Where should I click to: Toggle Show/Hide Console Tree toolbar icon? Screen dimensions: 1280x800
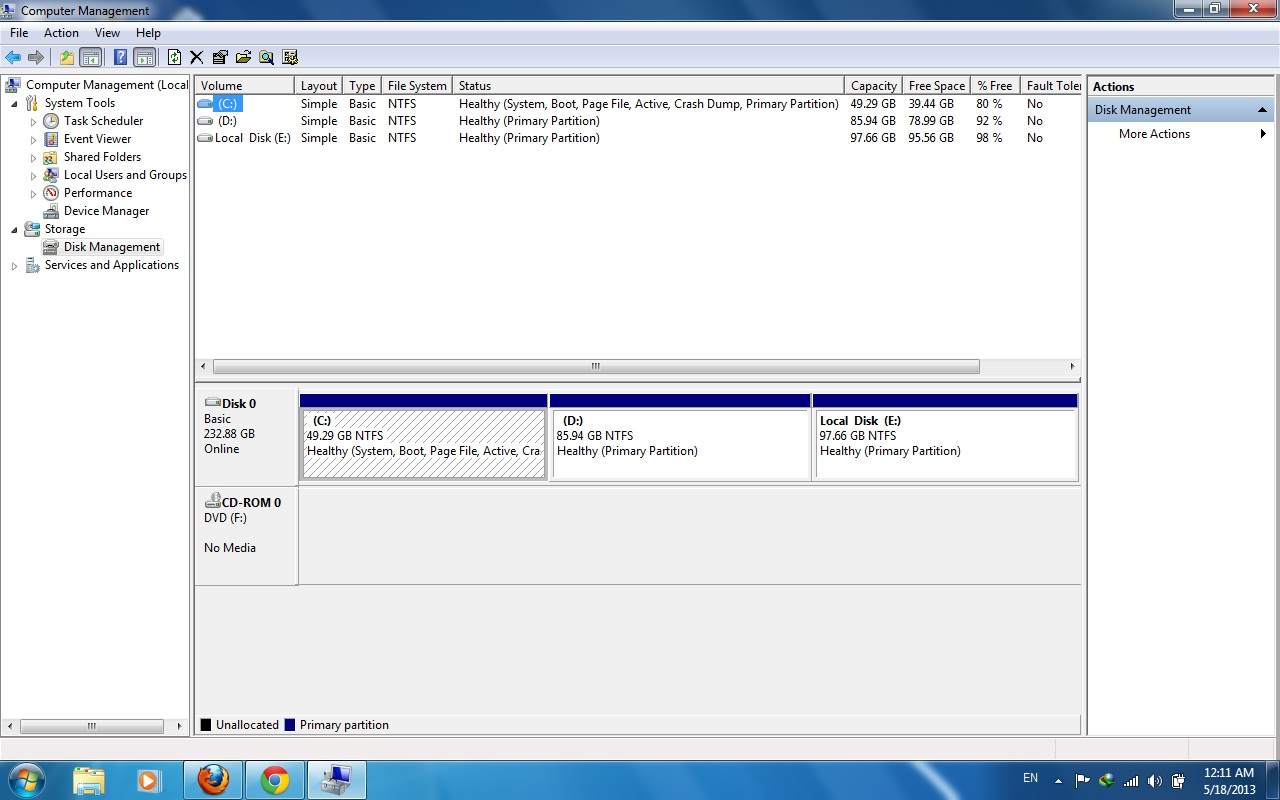(x=91, y=58)
